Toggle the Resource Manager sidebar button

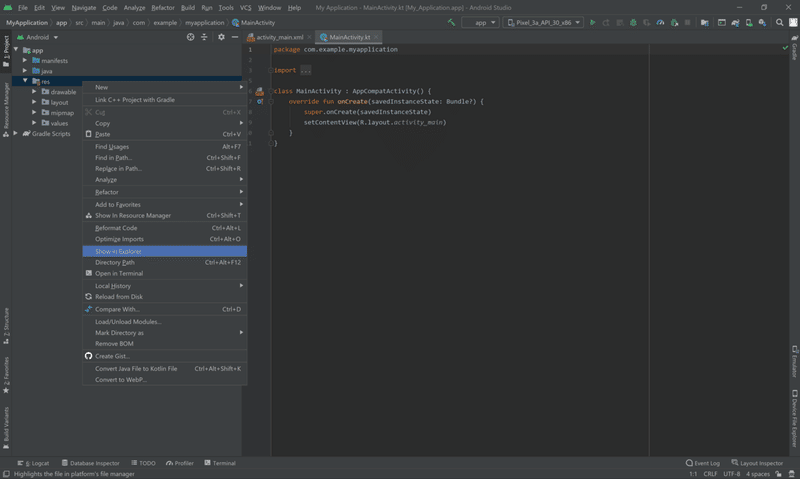pyautogui.click(x=6, y=110)
